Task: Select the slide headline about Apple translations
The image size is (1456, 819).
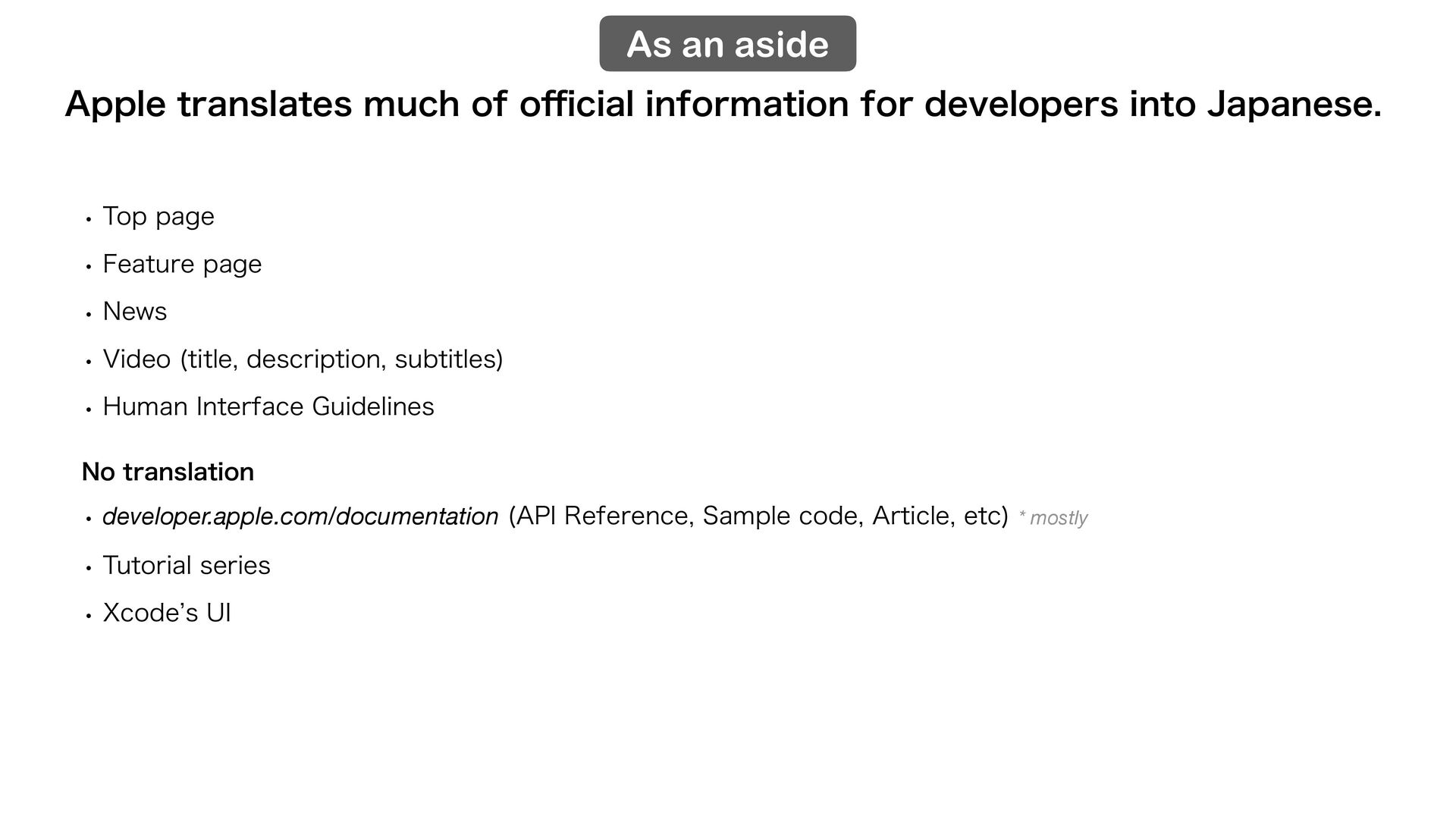Action: pos(723,104)
